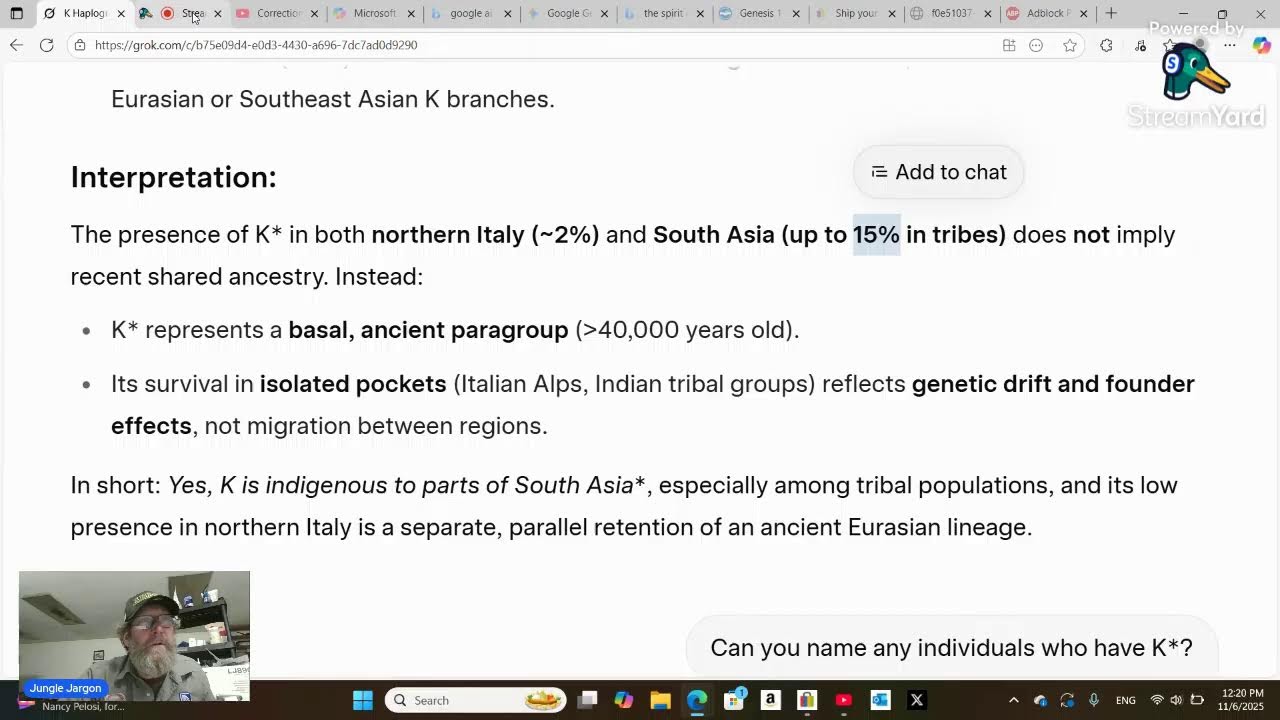Image resolution: width=1280 pixels, height=720 pixels.
Task: Switch to the StreamYard tab
Action: (182, 13)
